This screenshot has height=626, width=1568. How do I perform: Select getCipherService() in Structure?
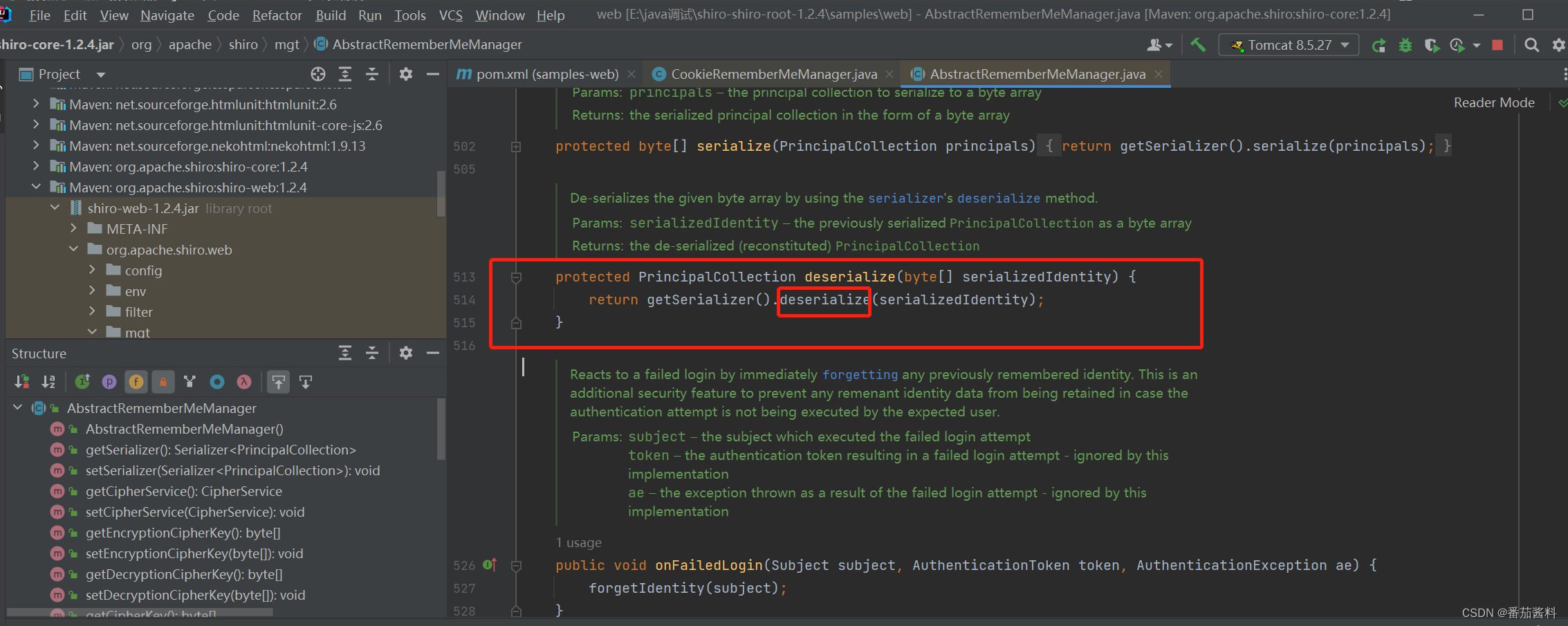coord(183,491)
